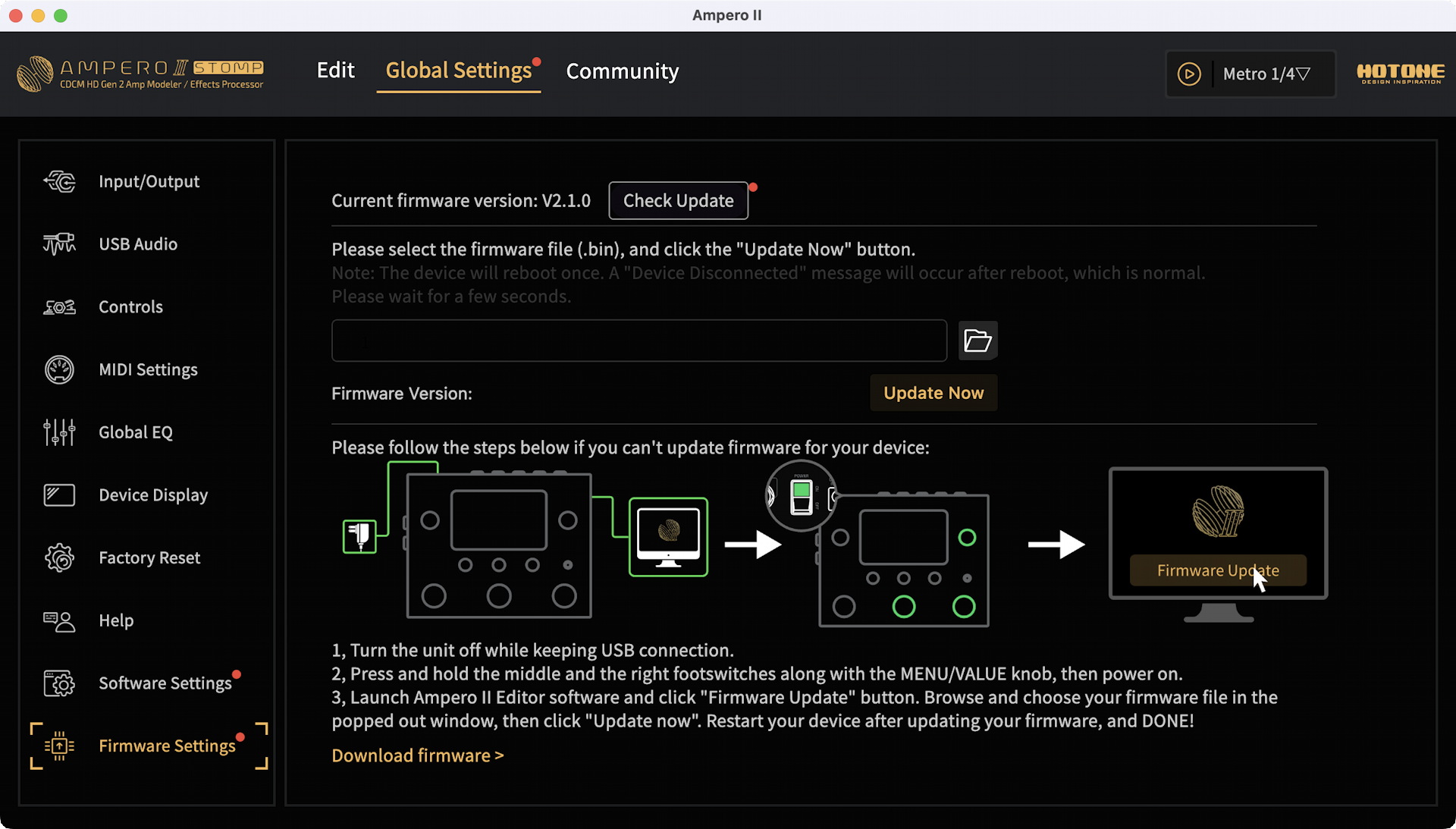
Task: Open the Metro 1/4 dropdown
Action: point(1266,74)
